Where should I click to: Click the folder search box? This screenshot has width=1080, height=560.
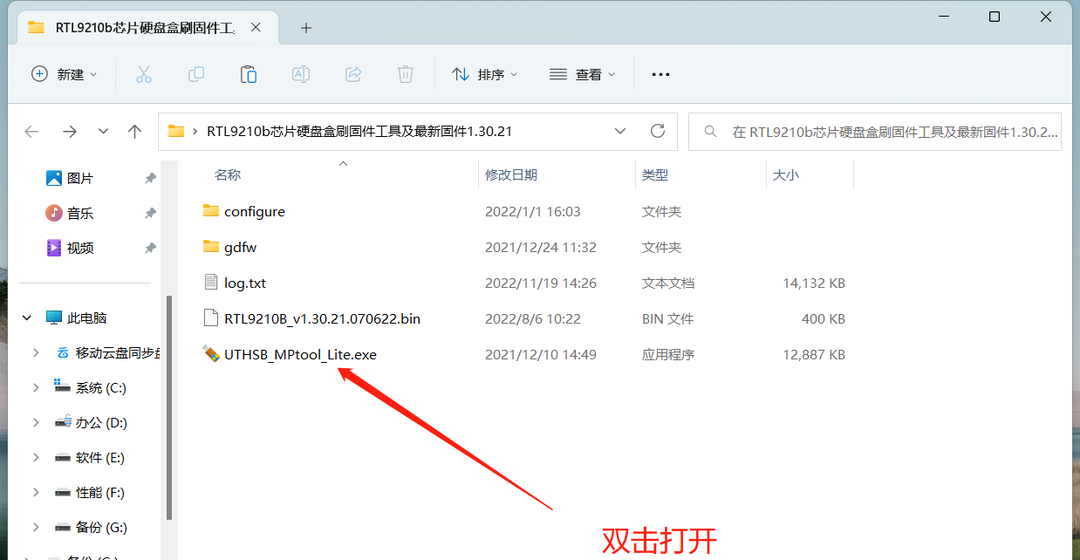(875, 132)
